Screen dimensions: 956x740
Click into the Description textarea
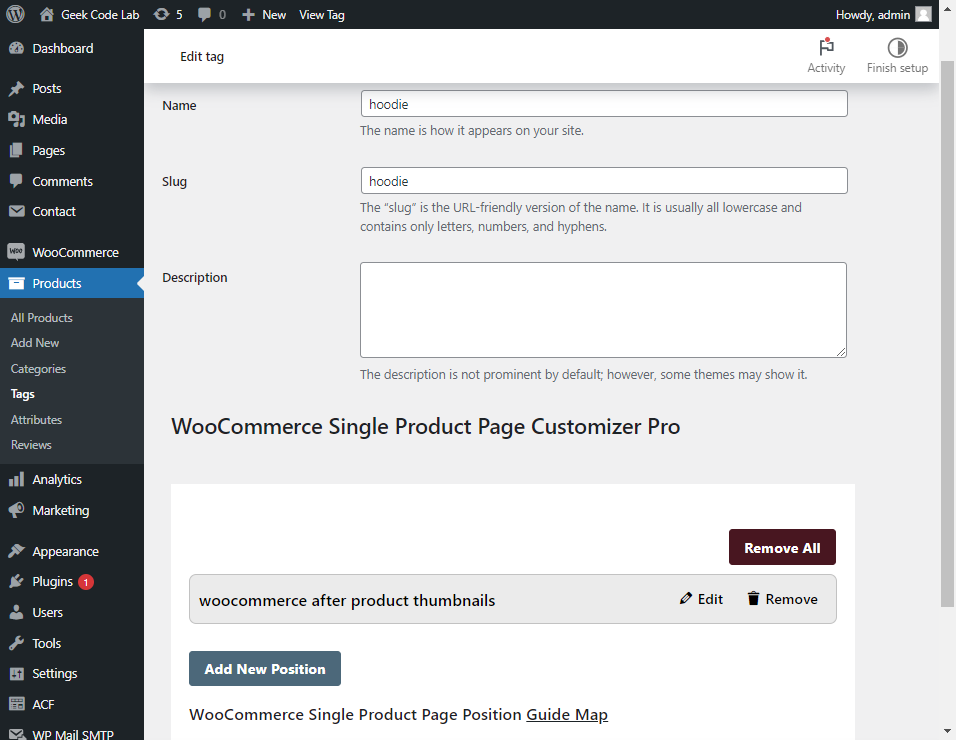click(603, 310)
